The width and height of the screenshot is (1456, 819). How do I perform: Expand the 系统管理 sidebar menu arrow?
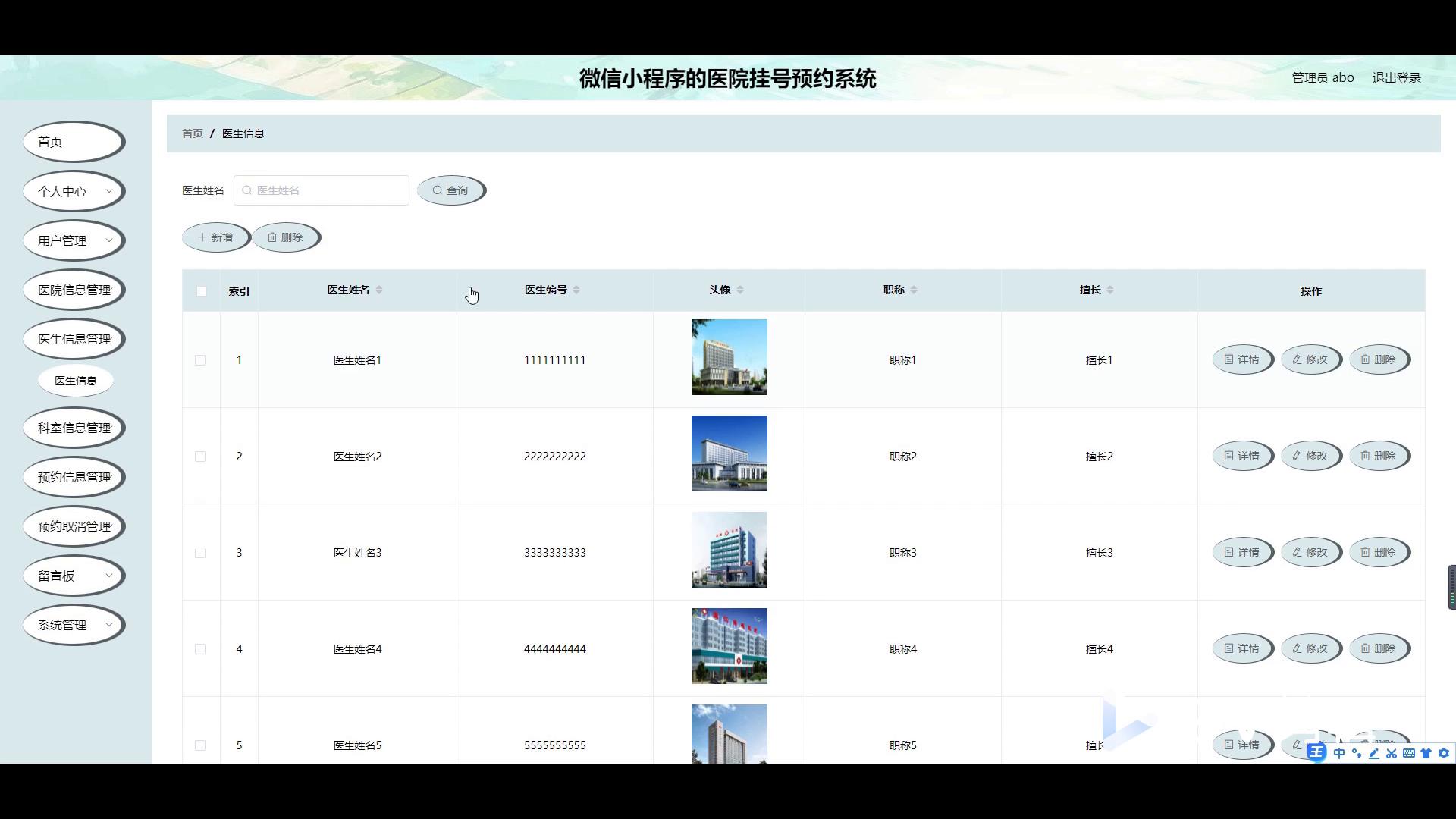pyautogui.click(x=109, y=625)
